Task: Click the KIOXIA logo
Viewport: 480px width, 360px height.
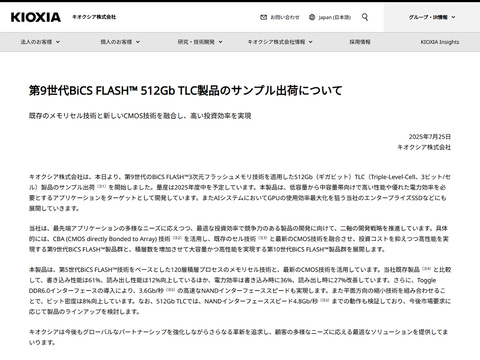Action: pos(36,17)
